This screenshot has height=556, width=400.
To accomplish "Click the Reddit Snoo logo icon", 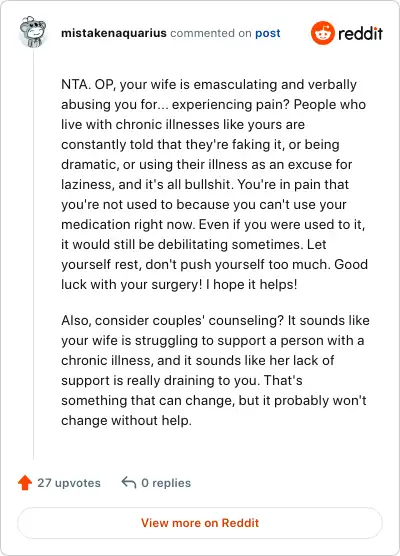I will pos(323,33).
